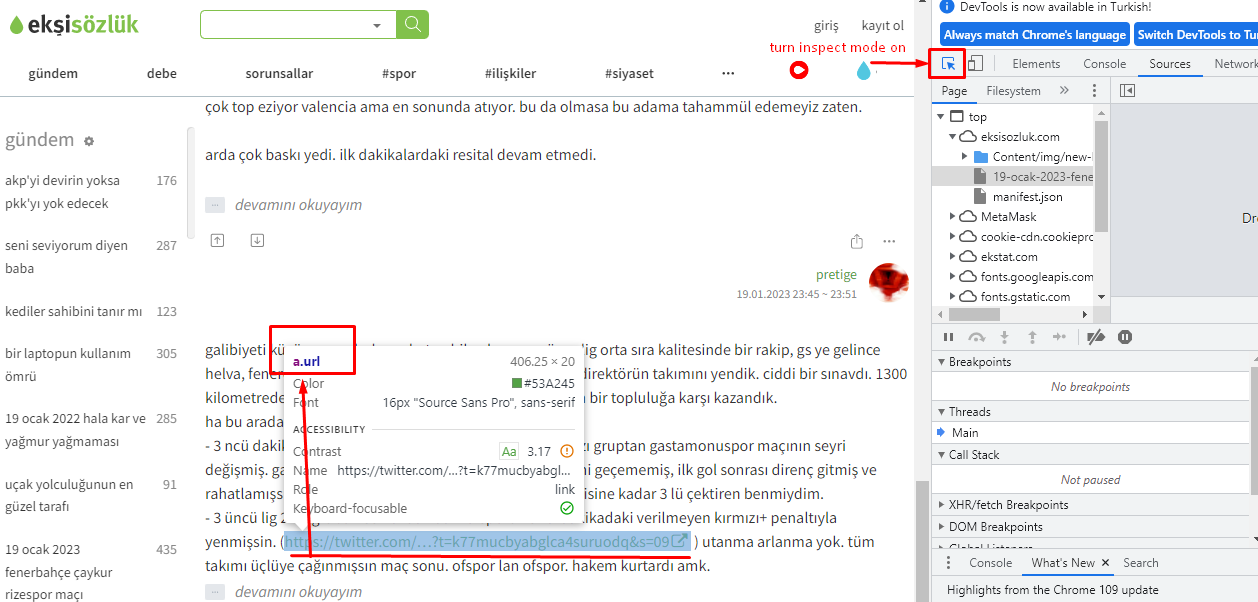
Task: Hide the Sources navigator pane
Action: pyautogui.click(x=1127, y=91)
